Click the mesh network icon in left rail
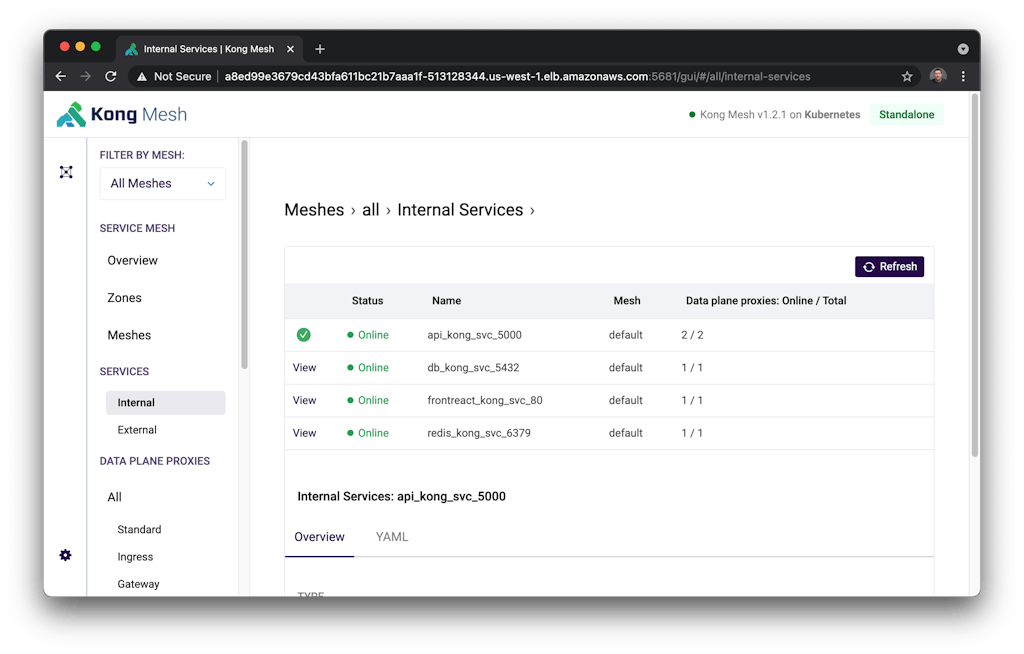The height and width of the screenshot is (654, 1024). (x=66, y=172)
